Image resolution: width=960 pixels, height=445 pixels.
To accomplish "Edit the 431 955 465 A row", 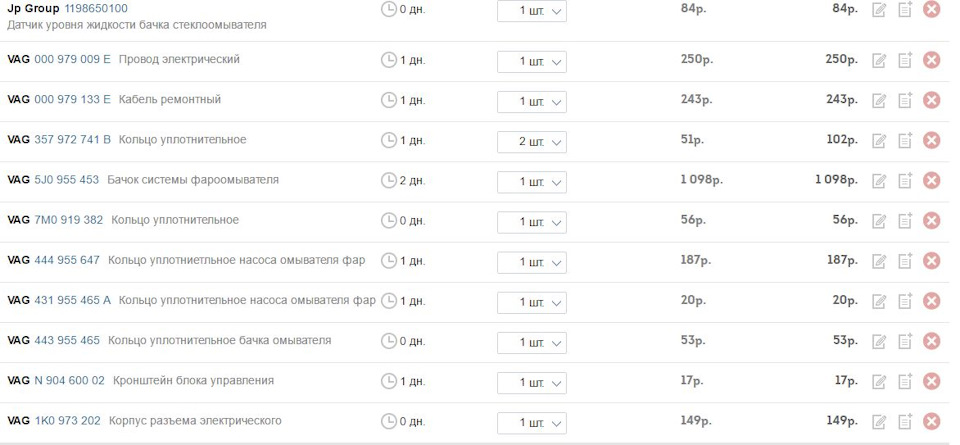I will (880, 301).
